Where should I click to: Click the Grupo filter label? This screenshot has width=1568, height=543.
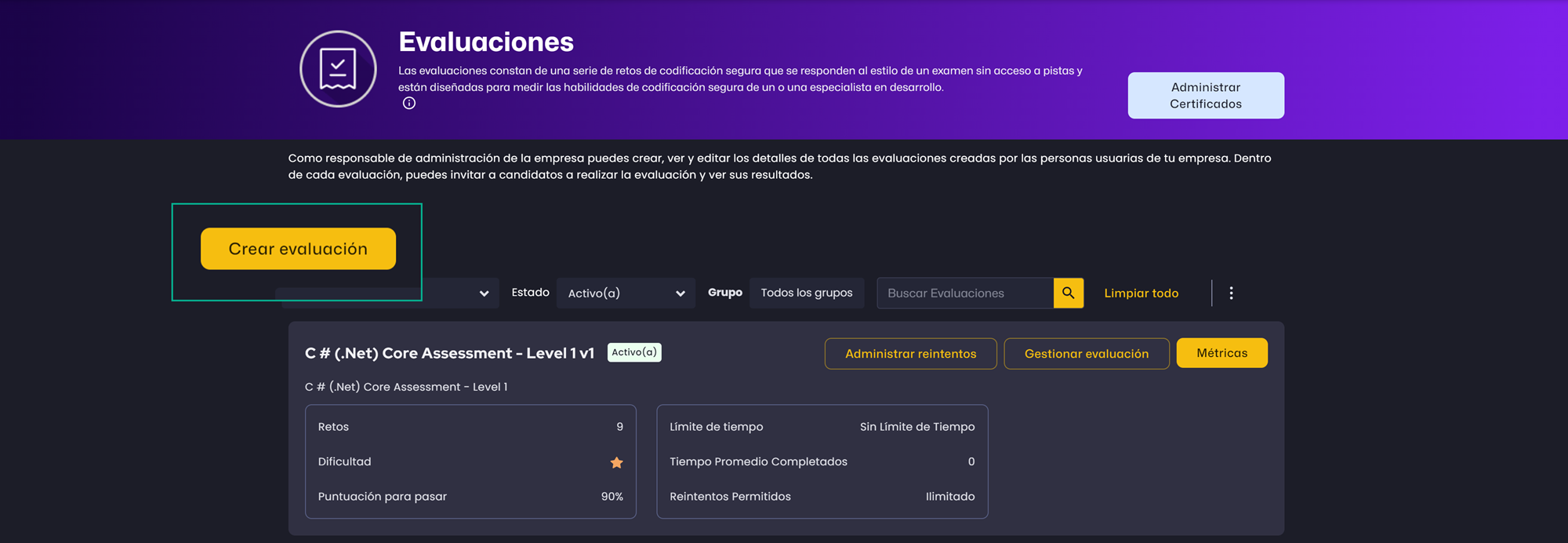(725, 292)
